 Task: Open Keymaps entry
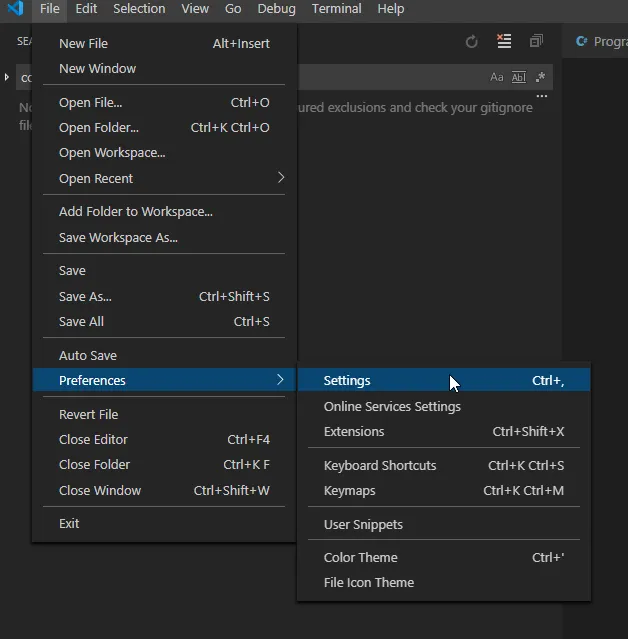(444, 491)
